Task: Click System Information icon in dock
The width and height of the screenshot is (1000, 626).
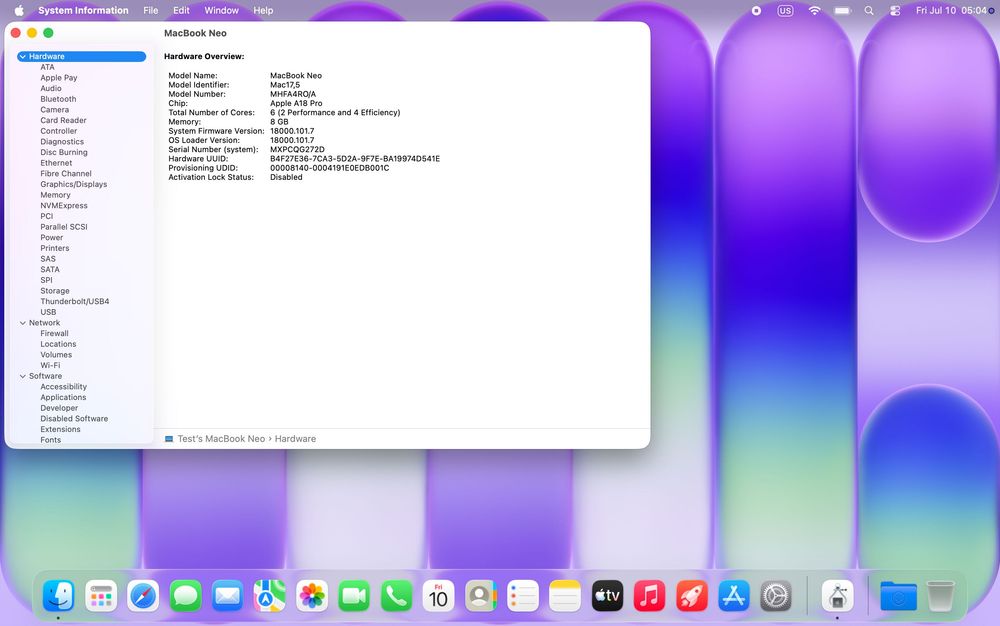Action: (x=837, y=596)
